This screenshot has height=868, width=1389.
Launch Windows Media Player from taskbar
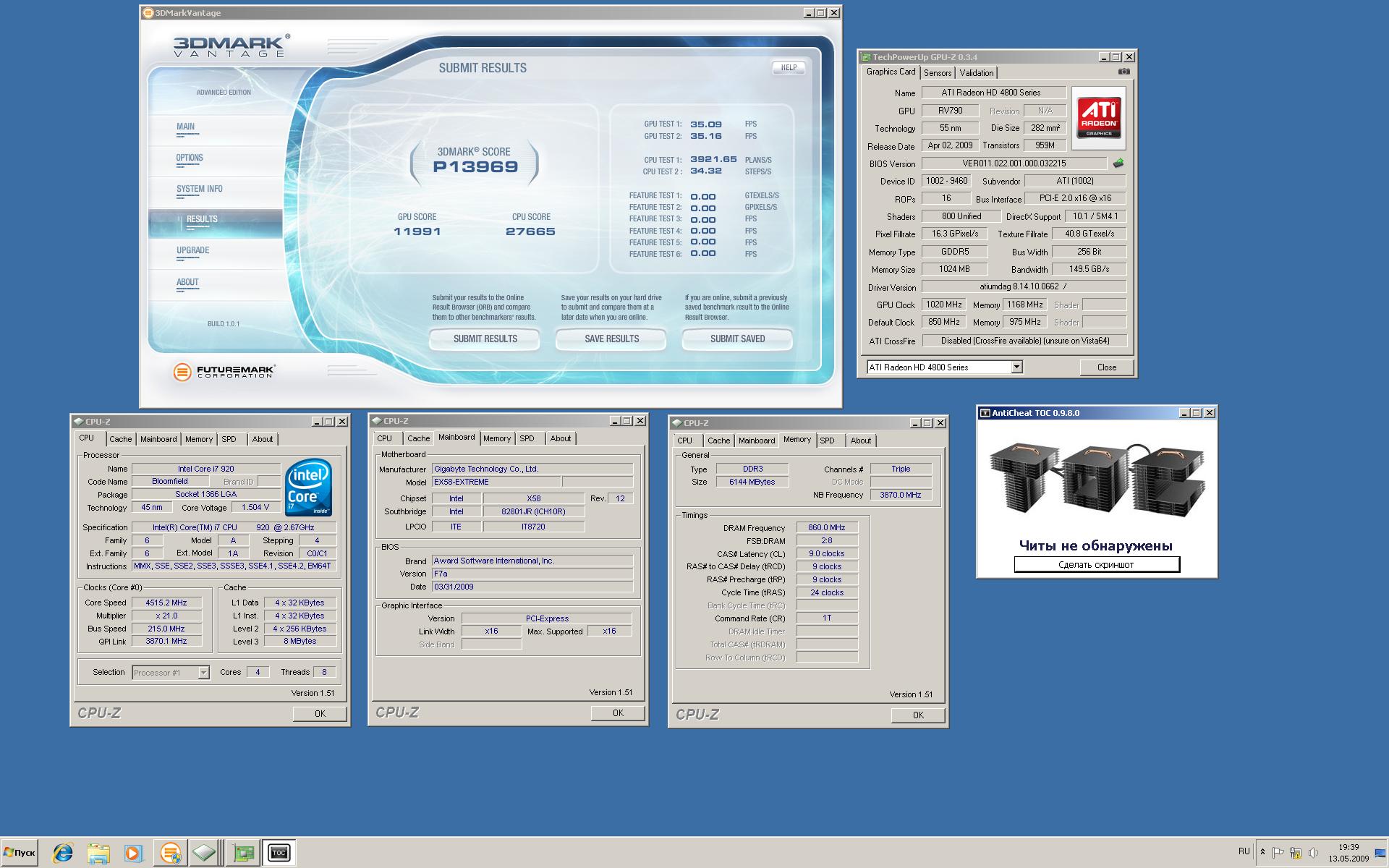pyautogui.click(x=133, y=853)
